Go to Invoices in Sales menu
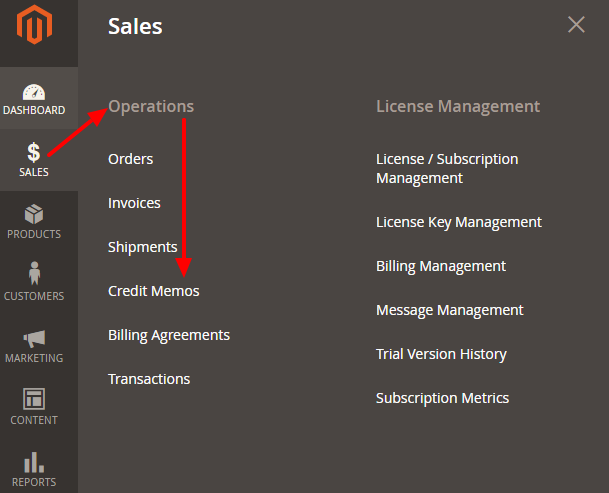The image size is (609, 493). pos(135,203)
